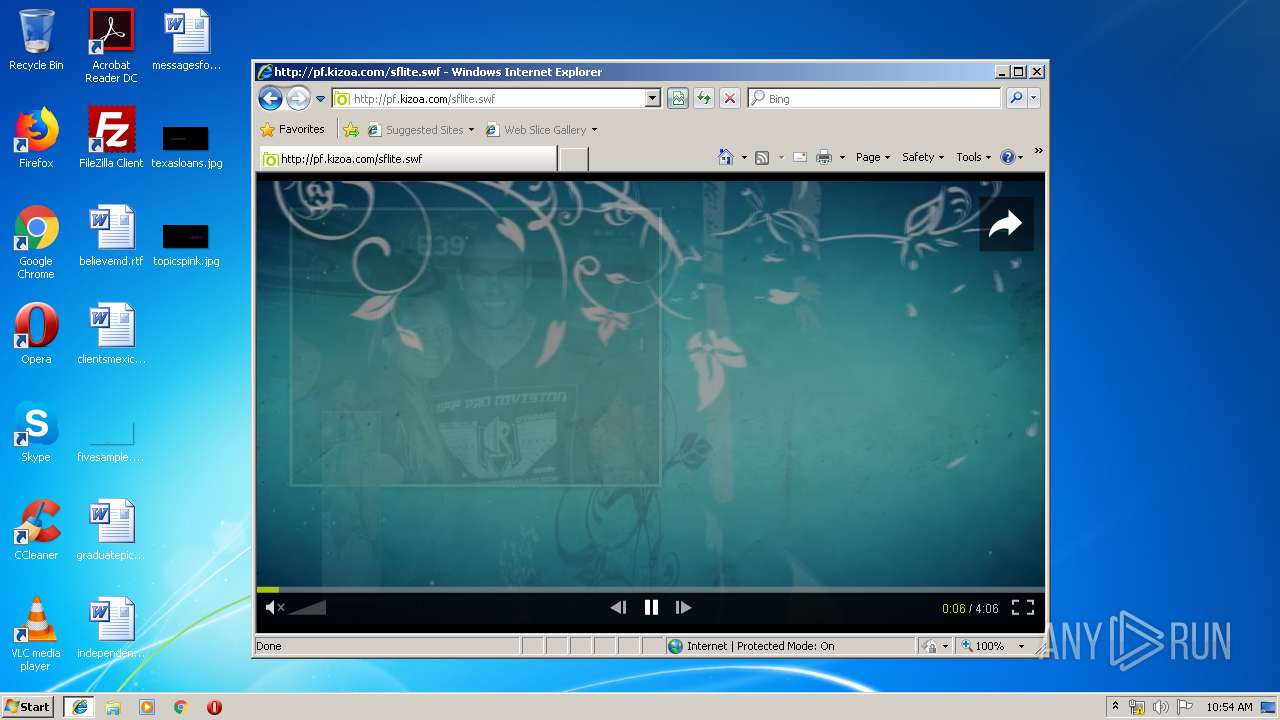Go forward with the browser Forward button
This screenshot has width=1280, height=720.
(x=298, y=98)
